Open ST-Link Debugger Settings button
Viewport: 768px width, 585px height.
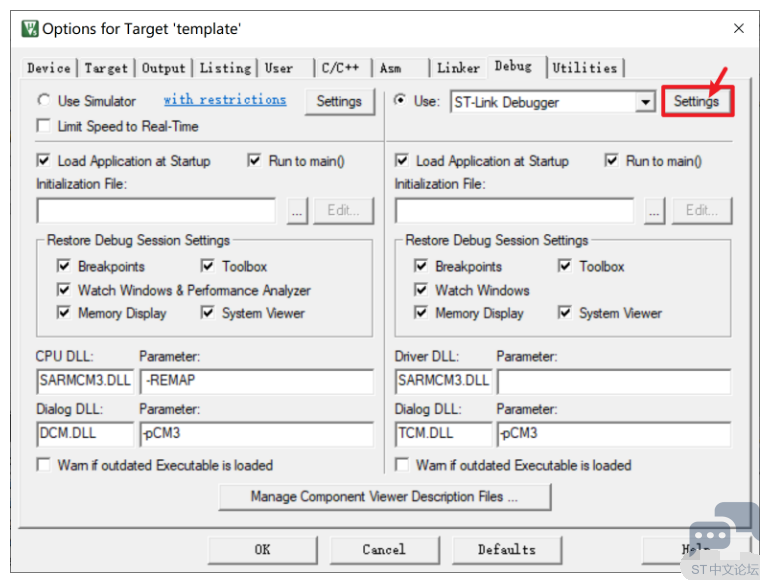pyautogui.click(x=696, y=101)
